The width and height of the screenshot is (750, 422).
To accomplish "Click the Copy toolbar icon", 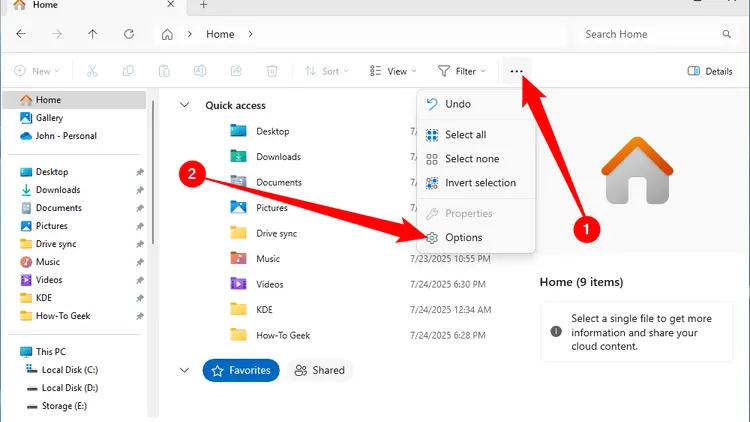I will pos(128,71).
